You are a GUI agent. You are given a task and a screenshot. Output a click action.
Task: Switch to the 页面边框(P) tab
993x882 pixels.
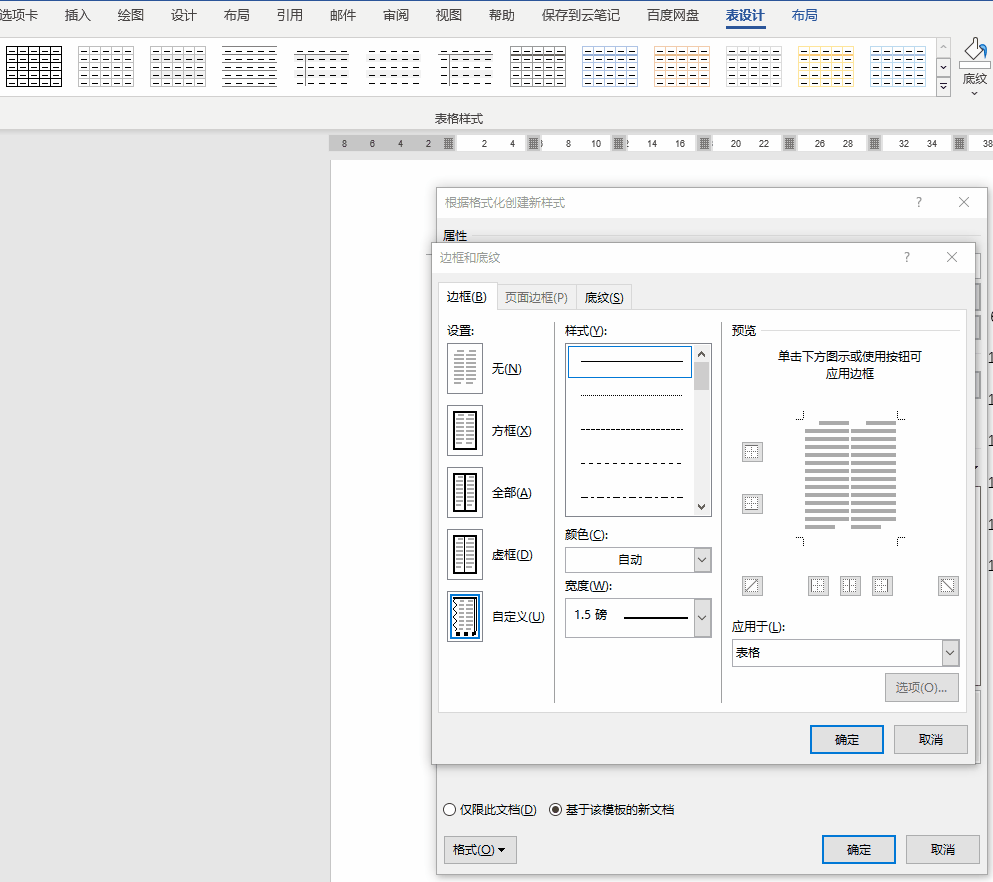536,298
